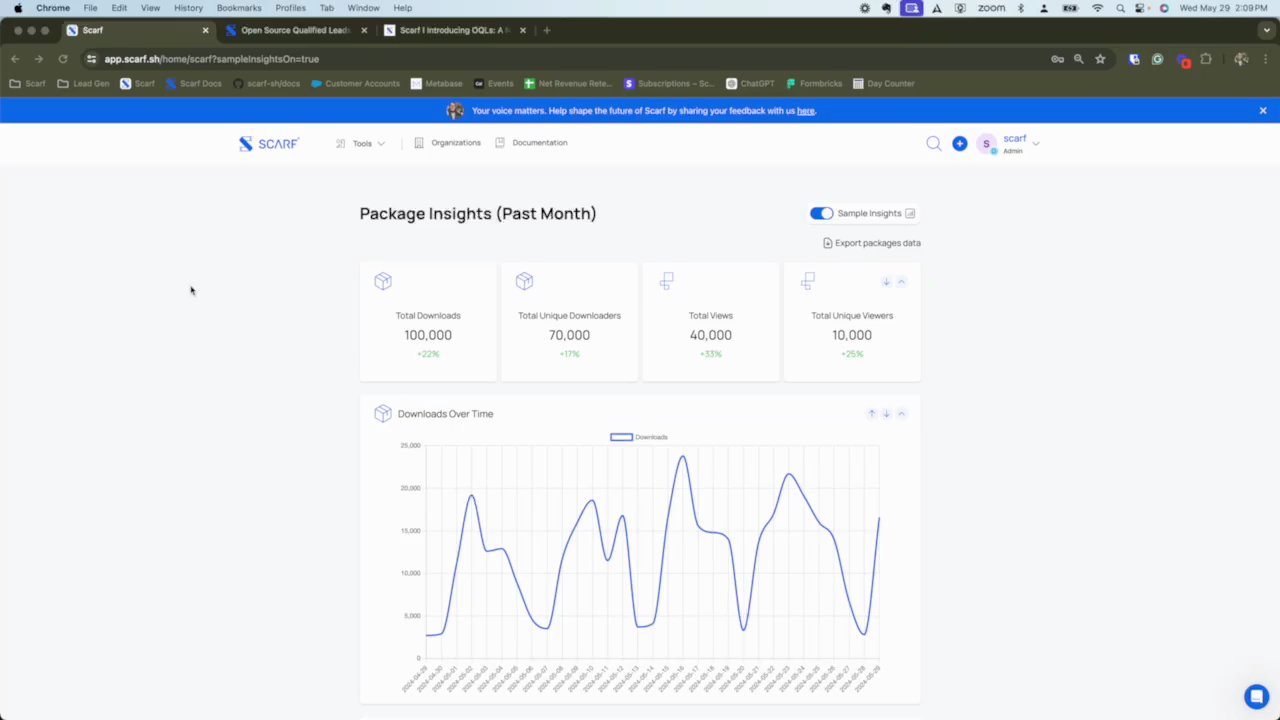Open the Bookmarks menu in menu bar
This screenshot has height=720, width=1280.
(239, 8)
